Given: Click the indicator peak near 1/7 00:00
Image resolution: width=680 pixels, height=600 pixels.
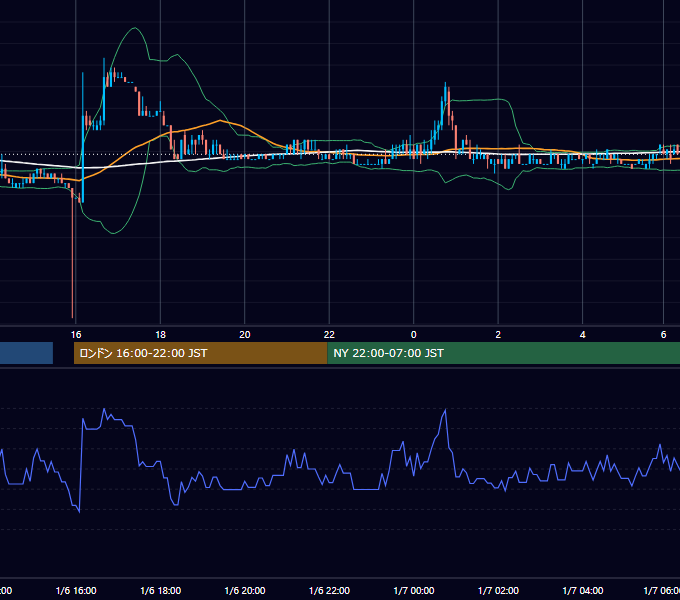Looking at the screenshot, I should pos(445,410).
